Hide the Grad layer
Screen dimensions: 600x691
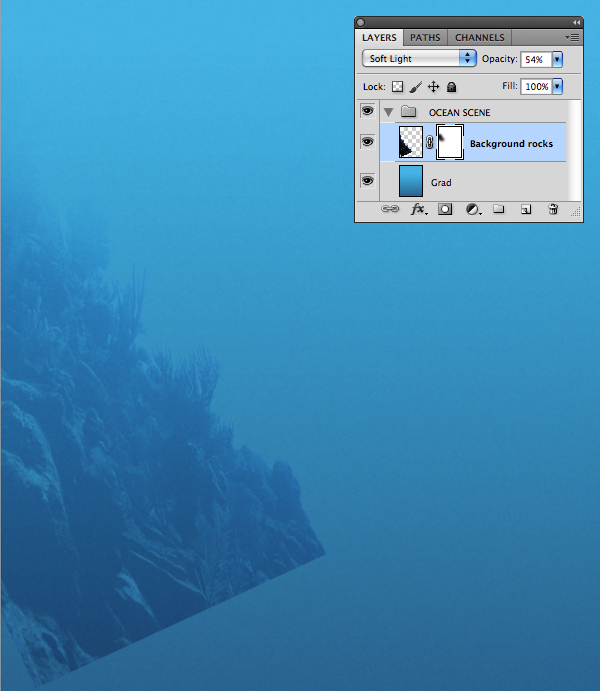pos(367,181)
